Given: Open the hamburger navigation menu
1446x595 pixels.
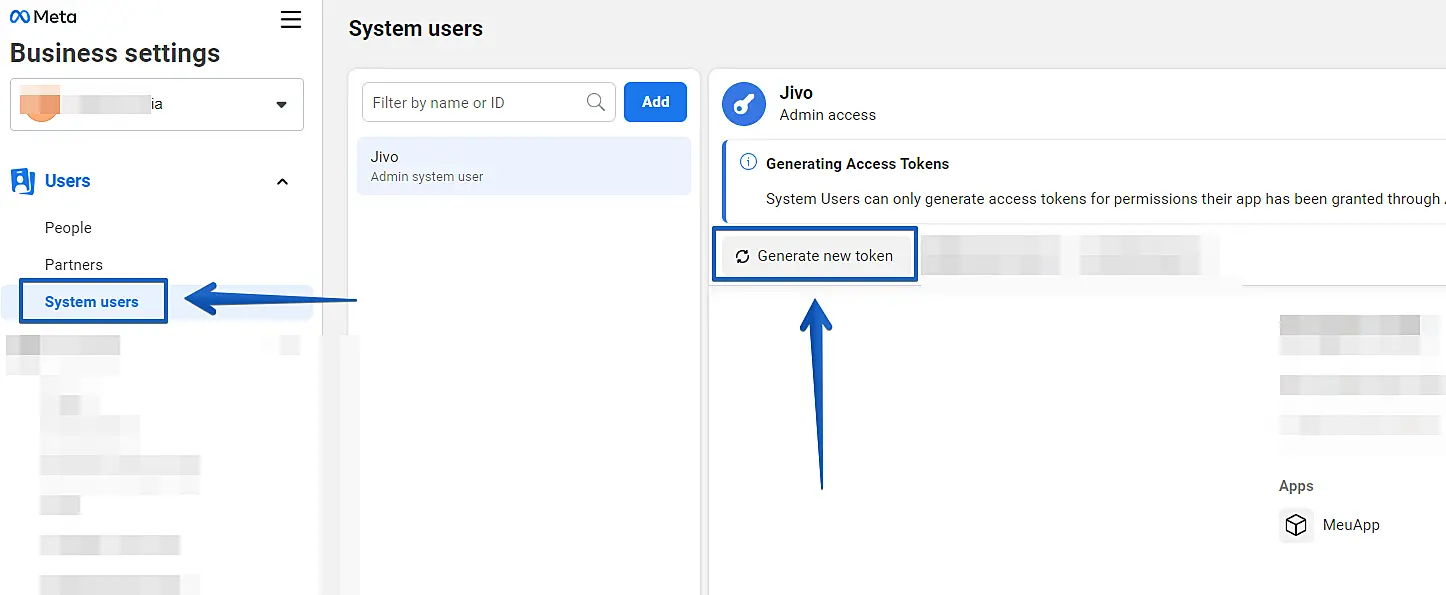Looking at the screenshot, I should click(291, 20).
